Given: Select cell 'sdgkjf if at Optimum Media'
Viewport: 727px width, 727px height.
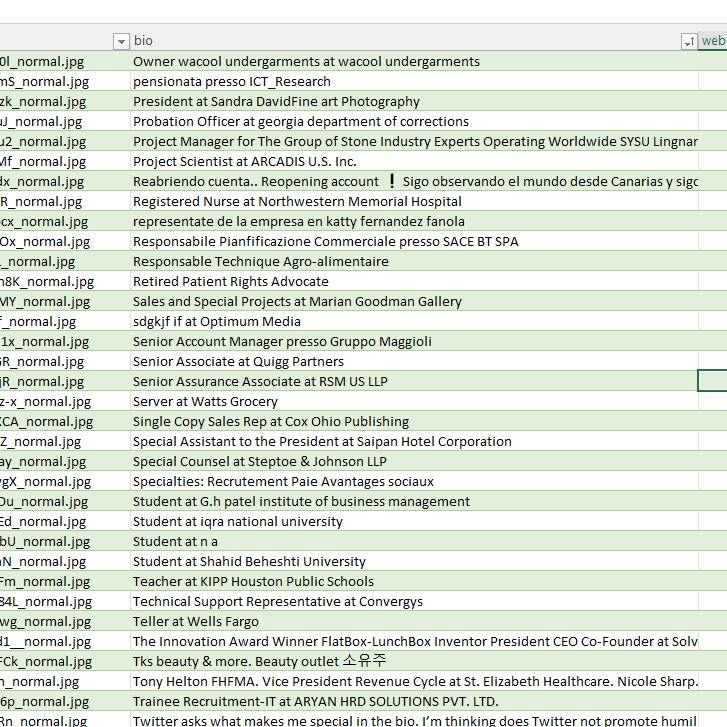Looking at the screenshot, I should (414, 321).
